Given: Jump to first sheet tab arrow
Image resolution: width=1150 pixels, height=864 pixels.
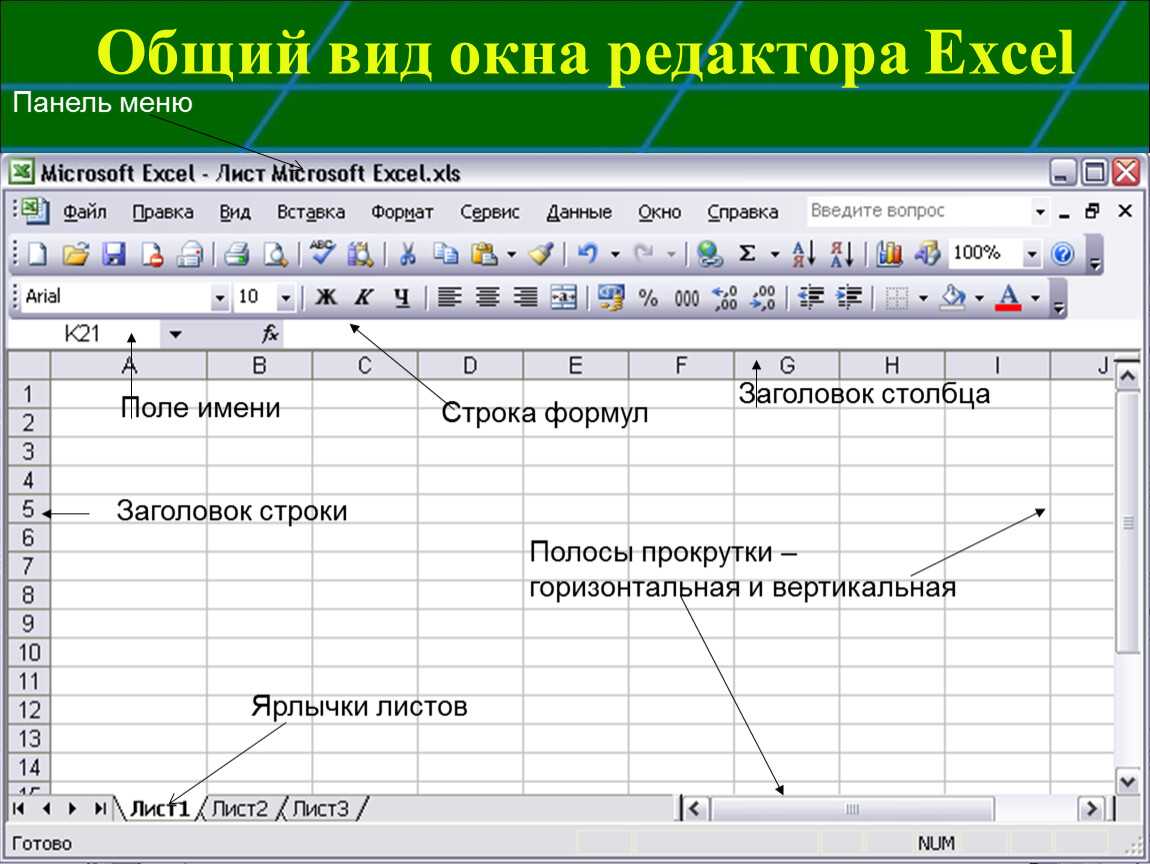Looking at the screenshot, I should tap(19, 809).
